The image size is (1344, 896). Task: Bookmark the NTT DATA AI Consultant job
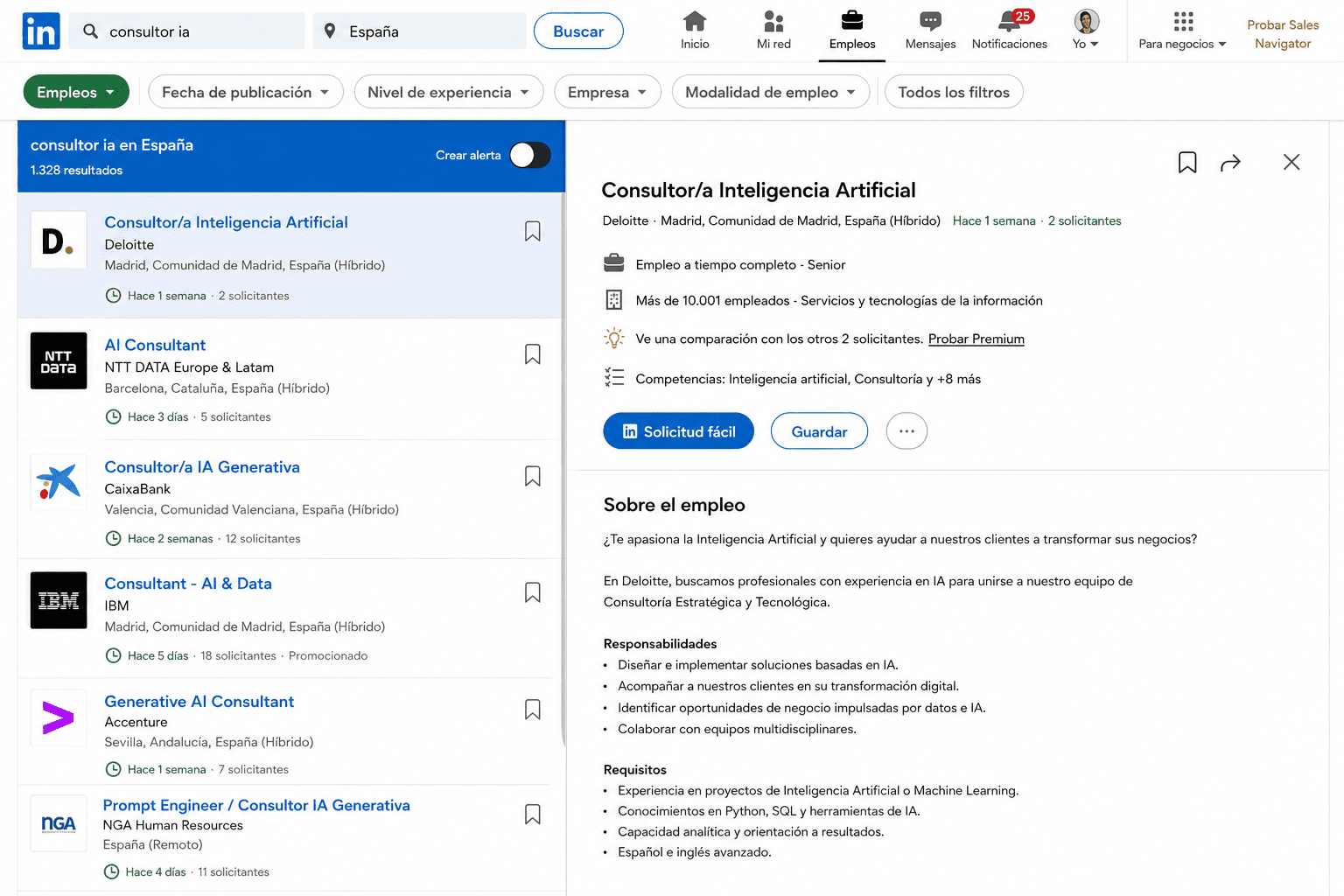pyautogui.click(x=532, y=354)
